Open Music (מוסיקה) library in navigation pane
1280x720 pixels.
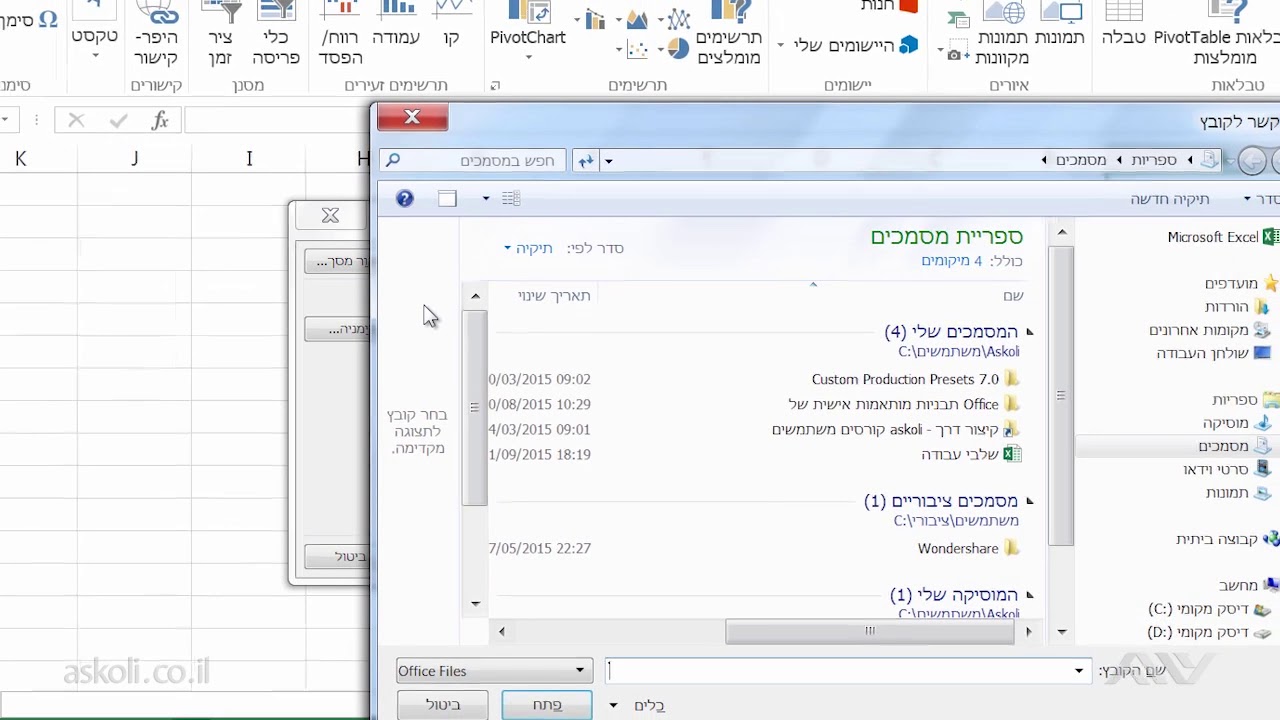[x=1236, y=423]
